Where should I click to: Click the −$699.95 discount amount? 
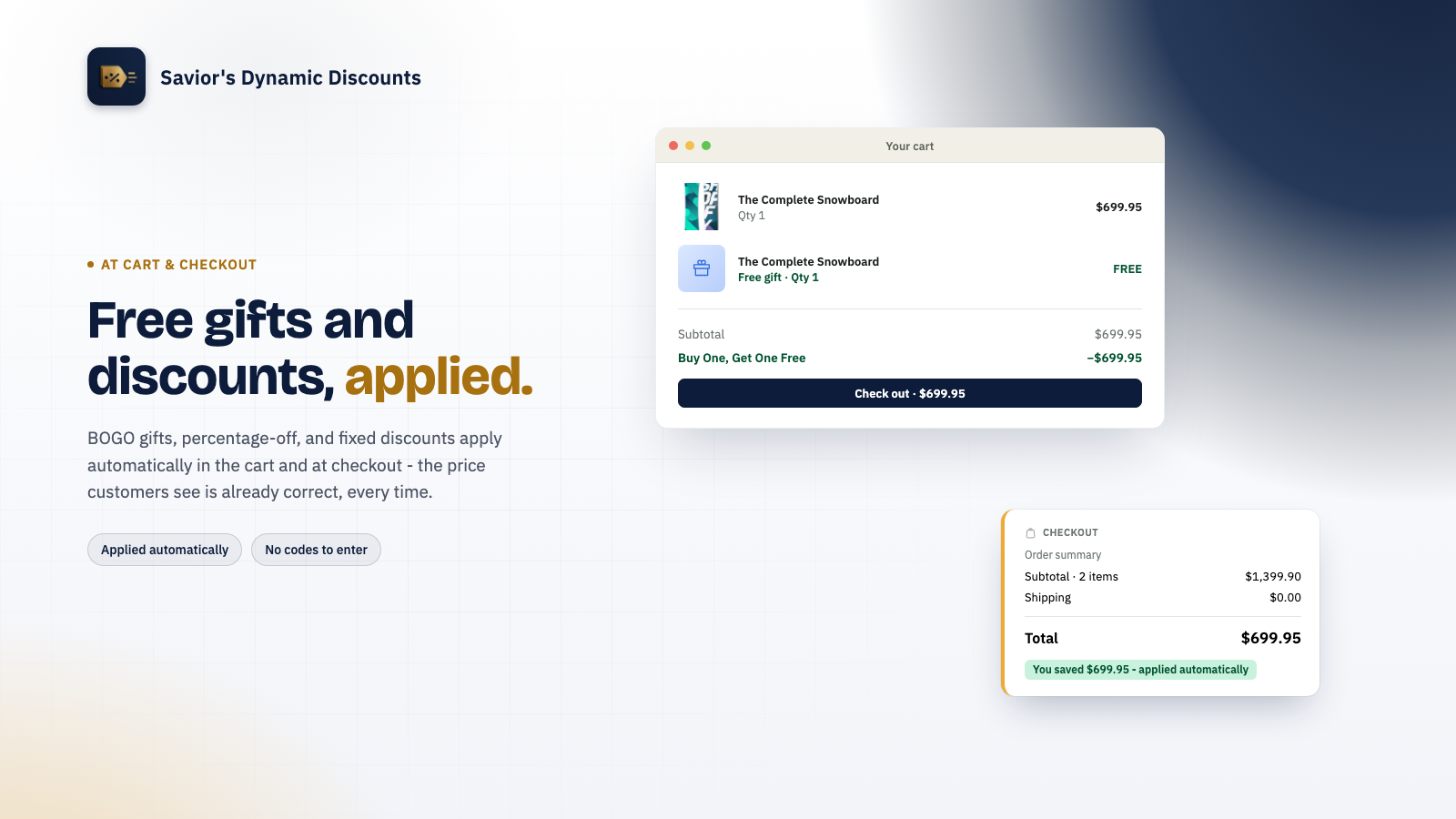point(1114,359)
